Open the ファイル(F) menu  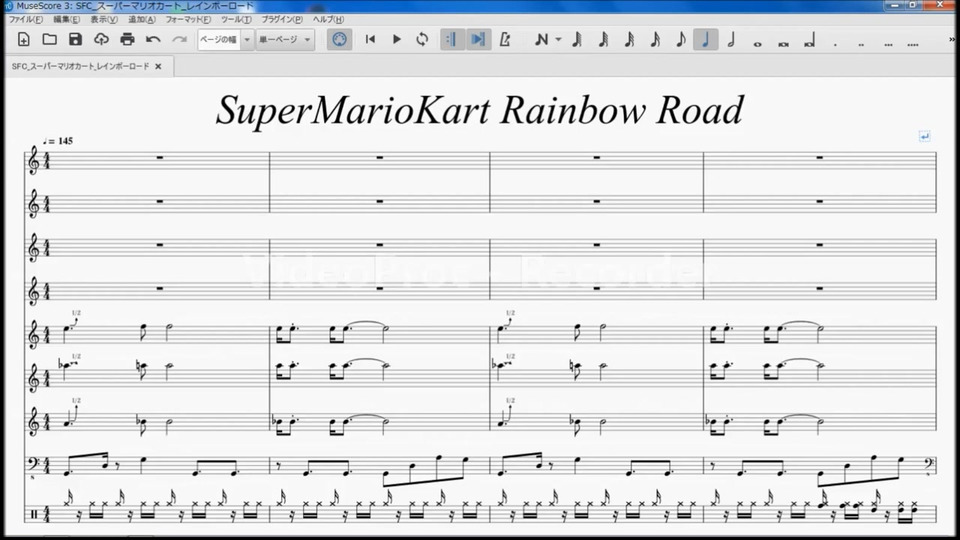tap(25, 20)
